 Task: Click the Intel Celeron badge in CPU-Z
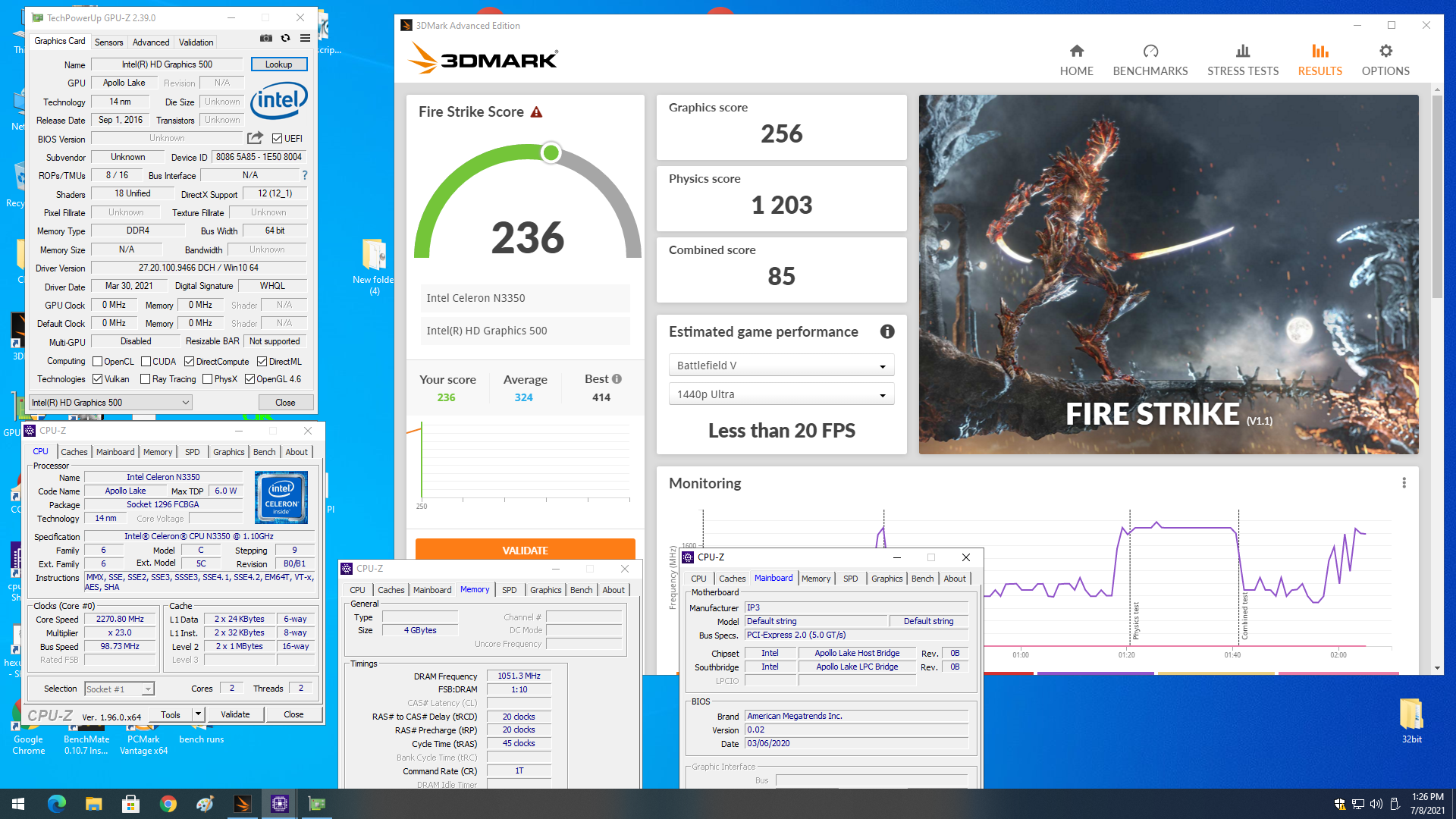click(x=281, y=497)
